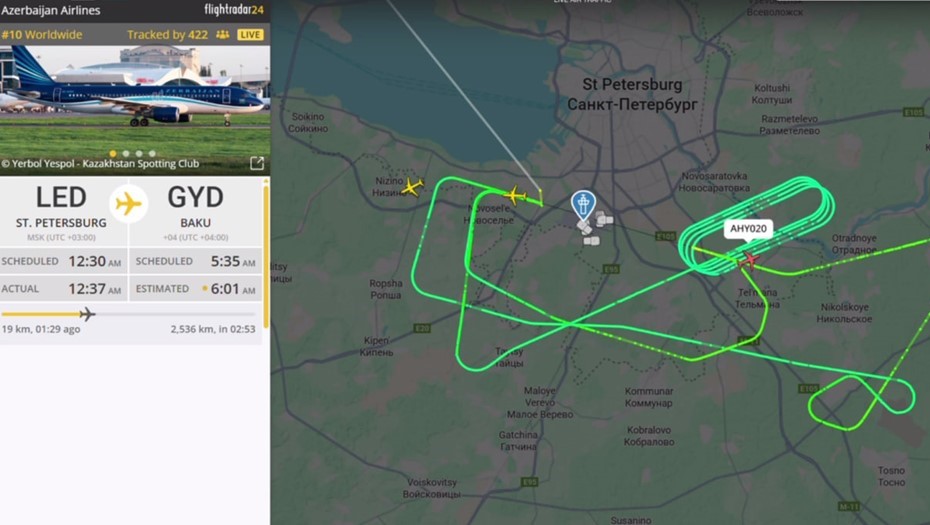Select the first photo carousel dot
The image size is (930, 525).
[x=113, y=153]
